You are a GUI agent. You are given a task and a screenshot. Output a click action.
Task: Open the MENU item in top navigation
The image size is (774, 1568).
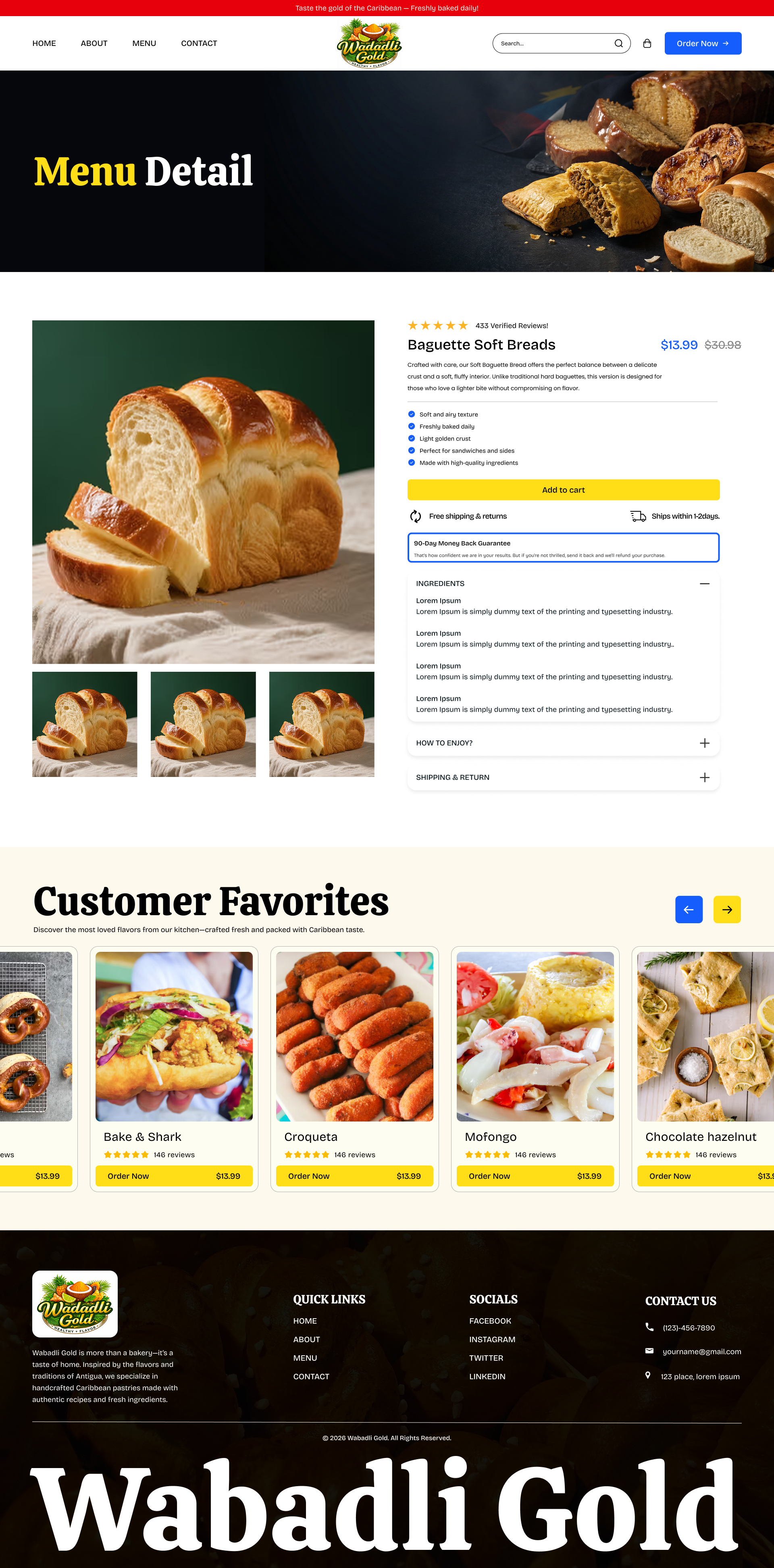point(144,43)
